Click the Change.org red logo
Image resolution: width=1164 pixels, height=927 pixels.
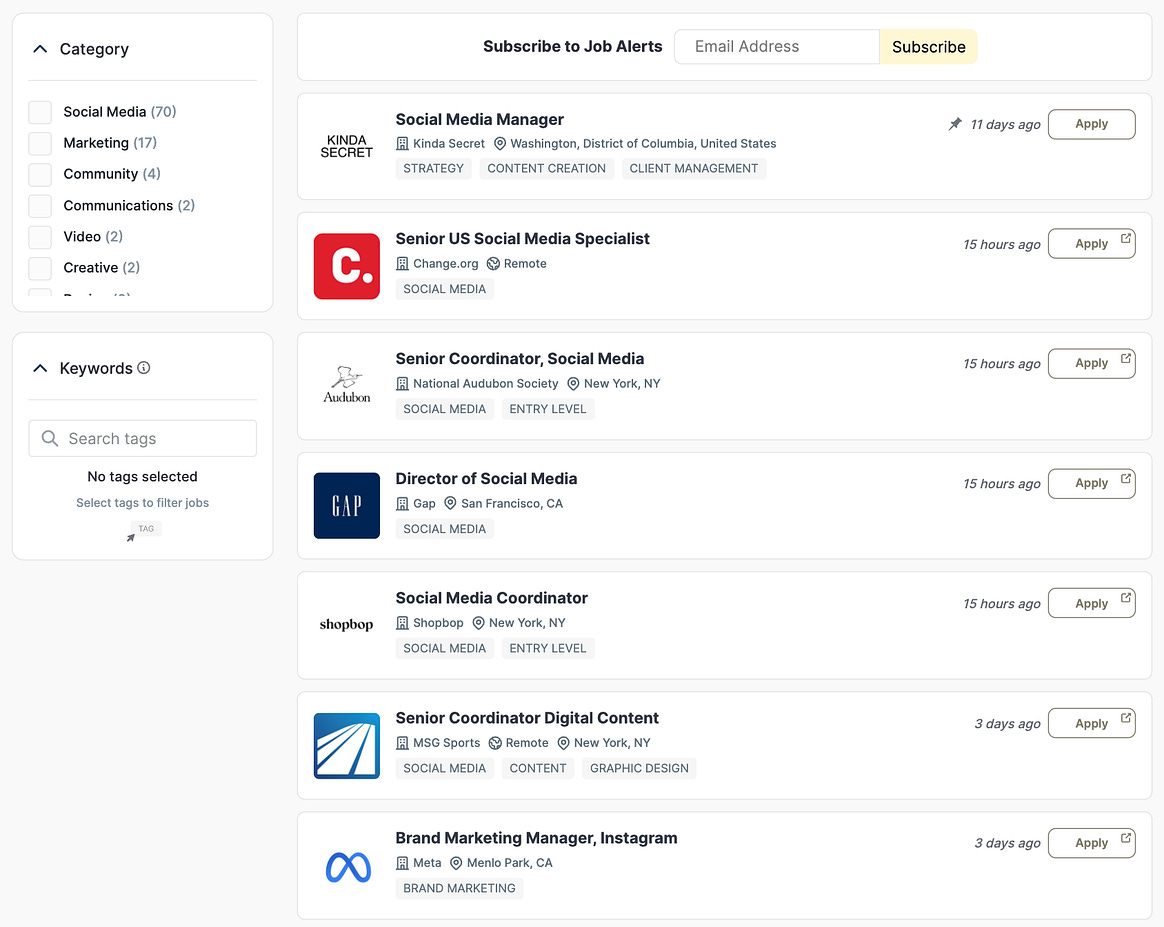coord(347,266)
